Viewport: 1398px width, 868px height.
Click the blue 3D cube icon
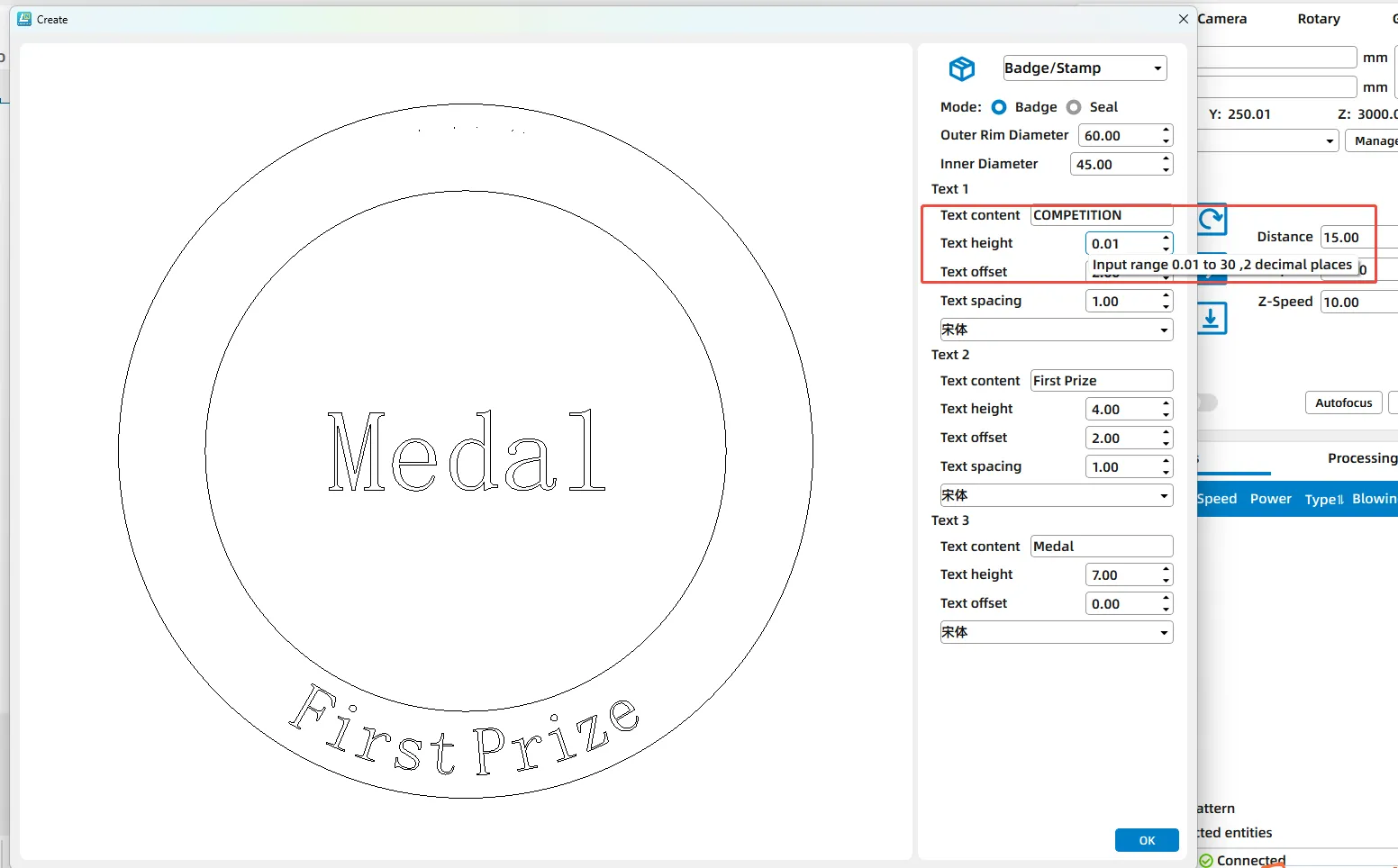click(961, 68)
